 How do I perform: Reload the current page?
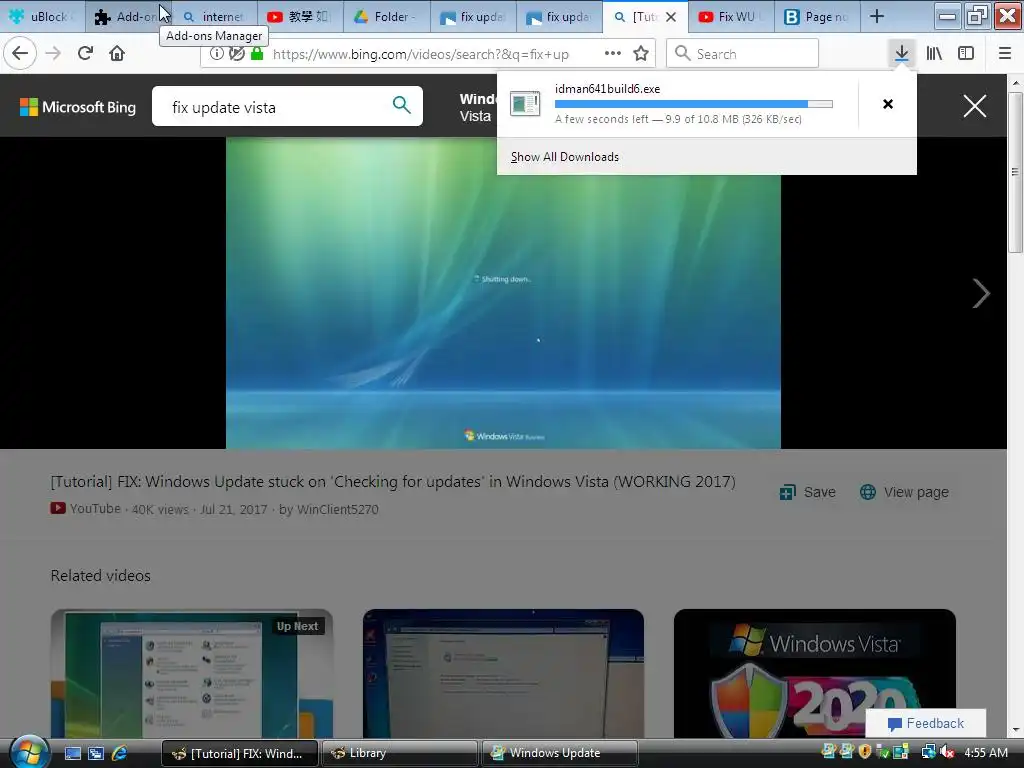pos(86,54)
